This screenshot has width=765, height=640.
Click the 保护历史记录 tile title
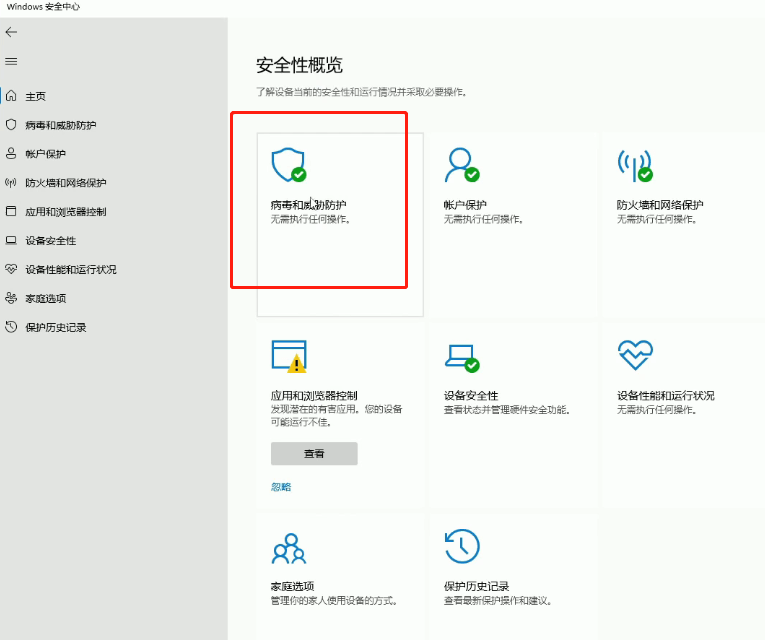point(476,586)
